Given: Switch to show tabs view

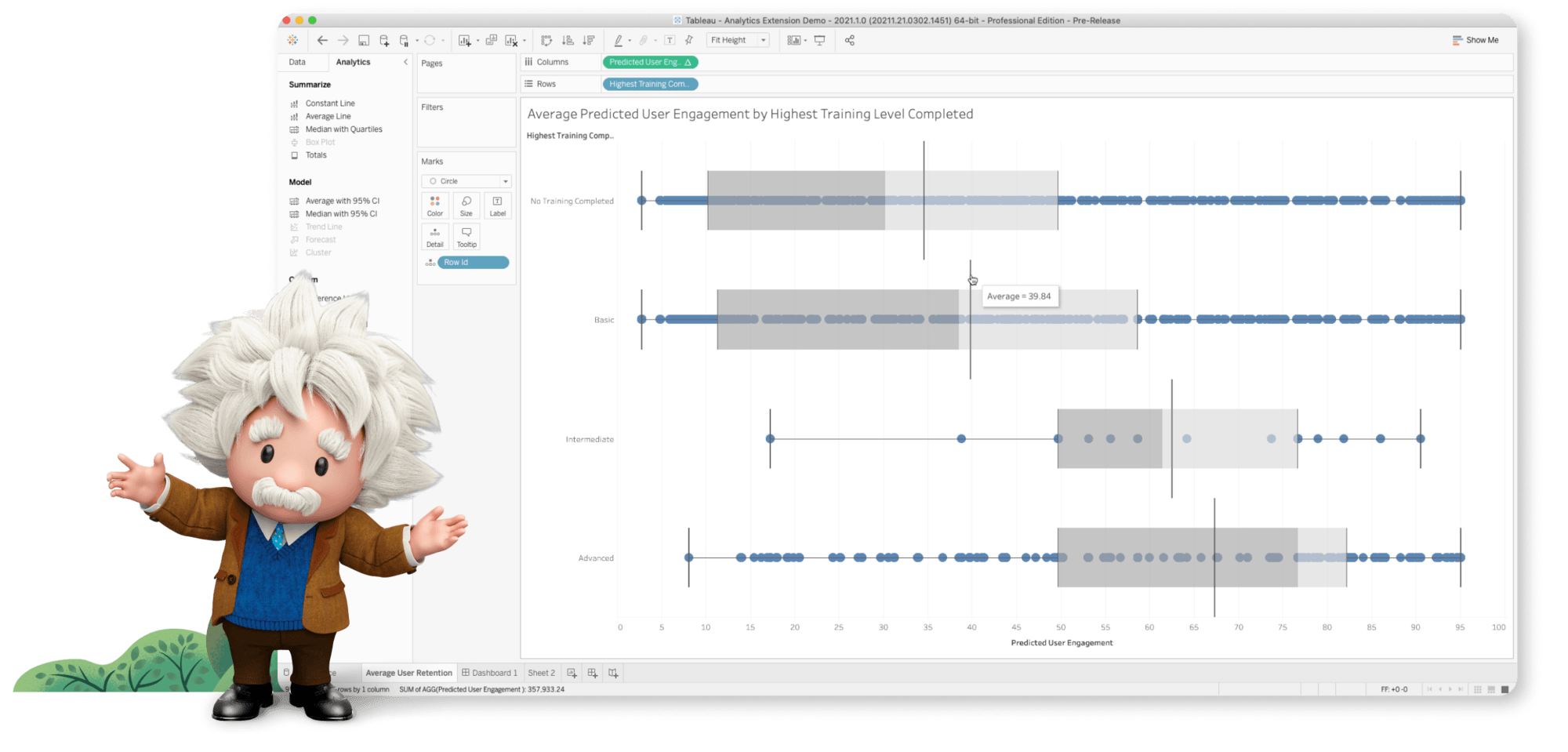Looking at the screenshot, I should tap(1504, 689).
